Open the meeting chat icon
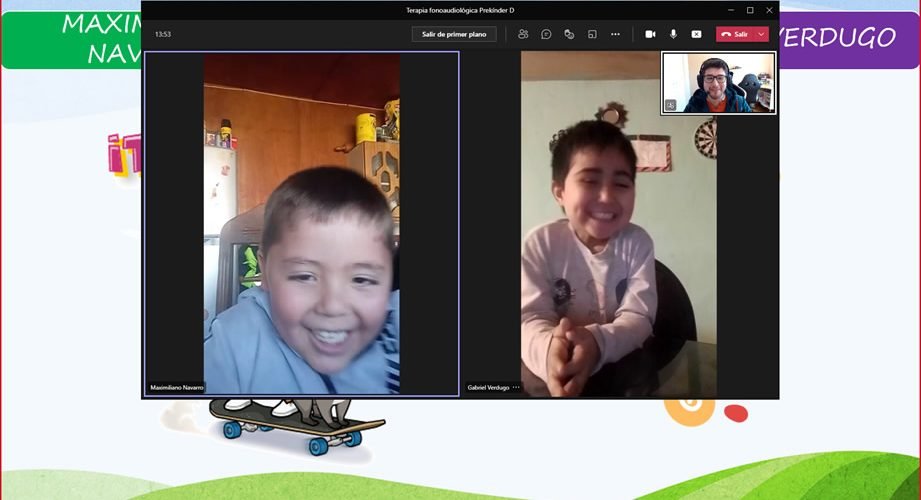This screenshot has width=921, height=500. [546, 34]
